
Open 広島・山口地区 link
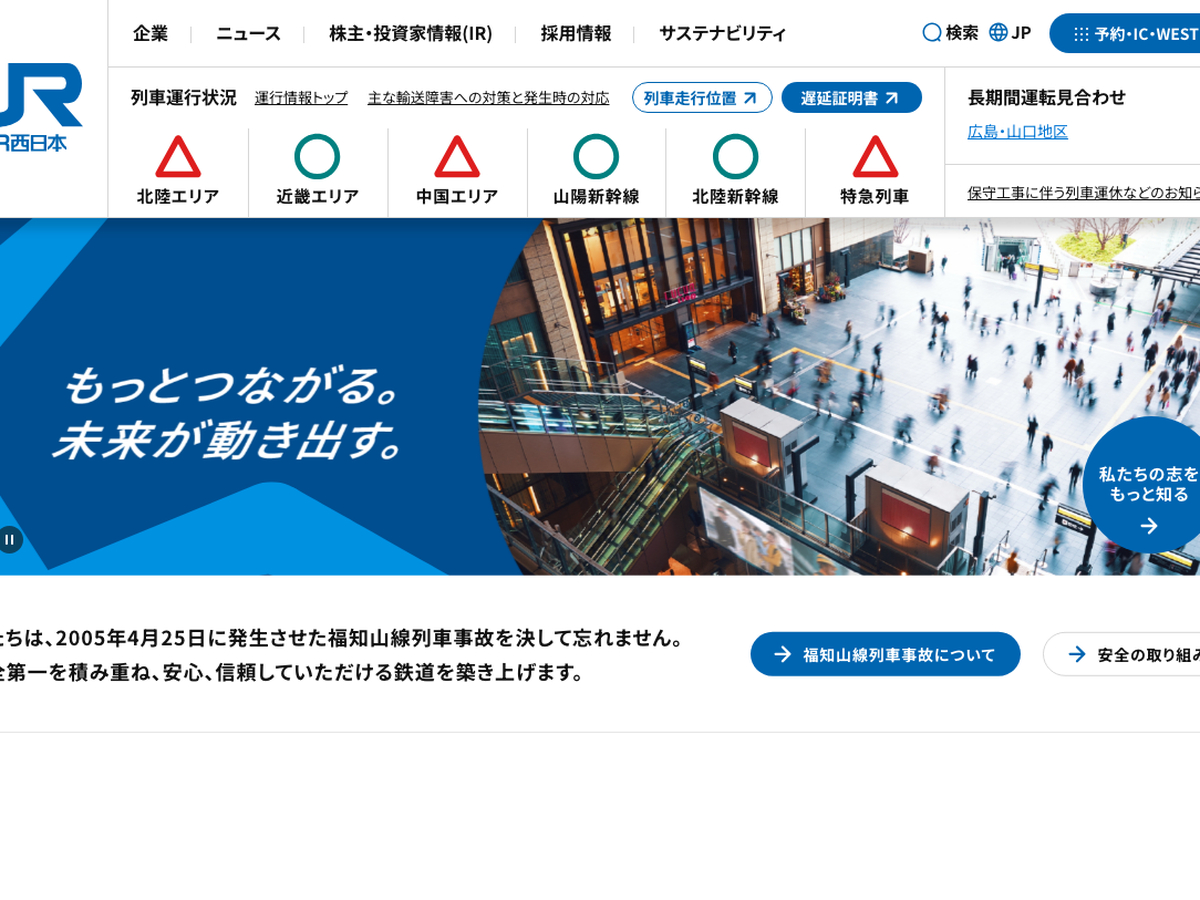(x=1017, y=132)
